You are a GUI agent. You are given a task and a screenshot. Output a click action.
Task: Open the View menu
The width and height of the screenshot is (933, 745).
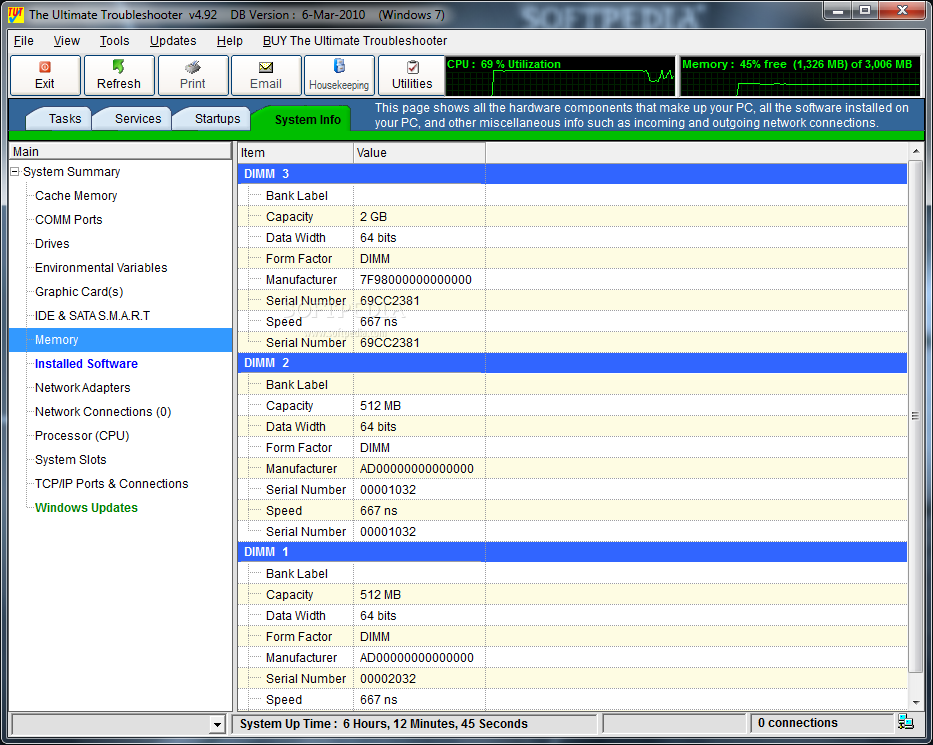tap(67, 40)
